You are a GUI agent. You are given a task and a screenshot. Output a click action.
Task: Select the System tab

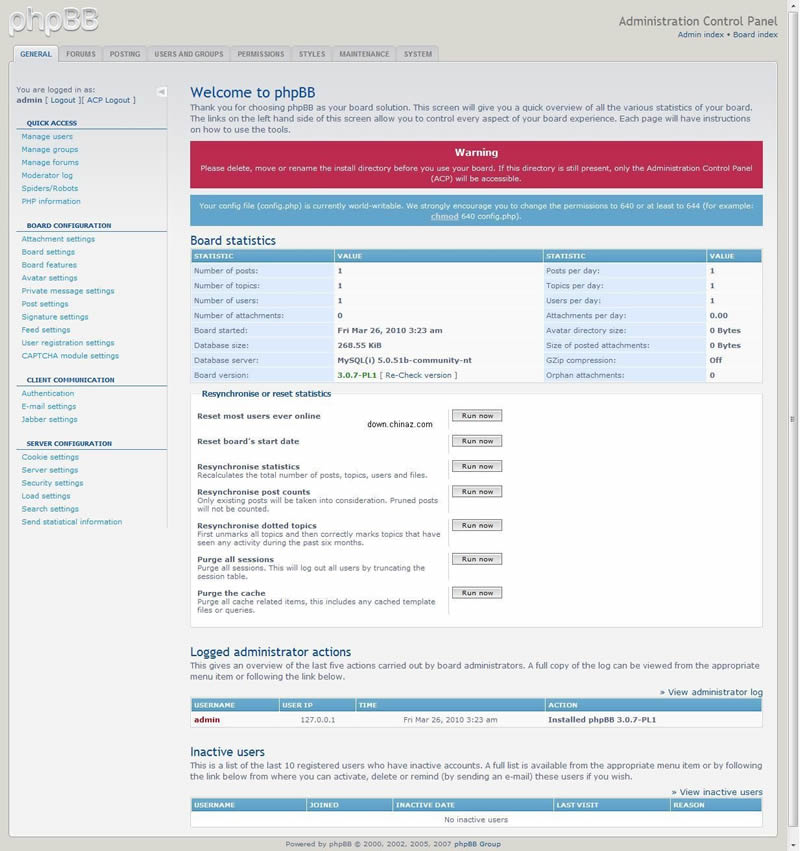click(x=417, y=54)
